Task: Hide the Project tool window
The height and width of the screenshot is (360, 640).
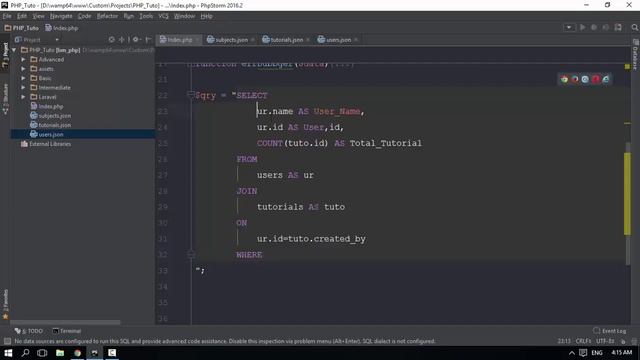Action: [x=149, y=40]
